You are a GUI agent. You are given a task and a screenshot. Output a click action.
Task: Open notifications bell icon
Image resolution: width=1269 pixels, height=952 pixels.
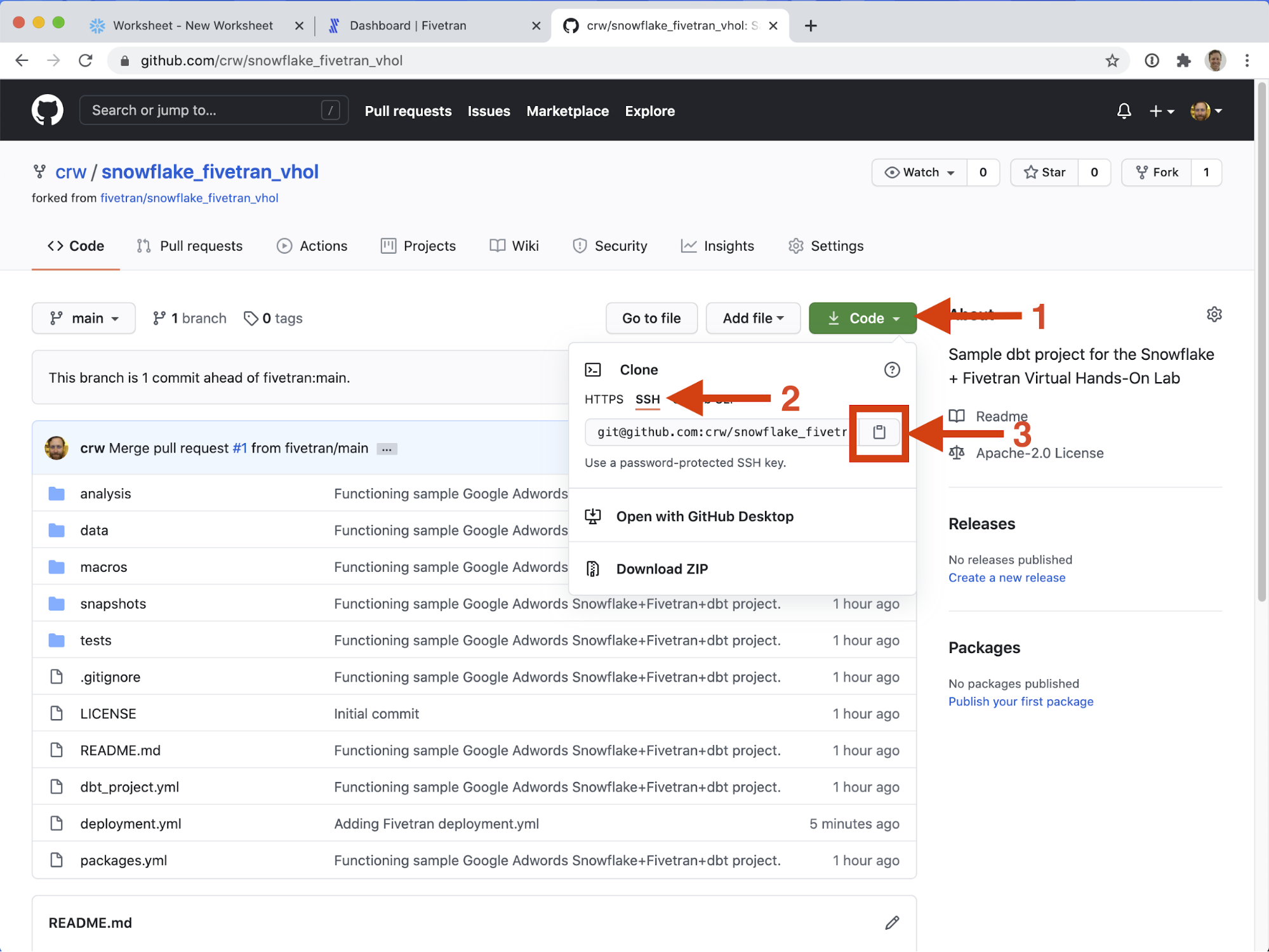tap(1124, 111)
